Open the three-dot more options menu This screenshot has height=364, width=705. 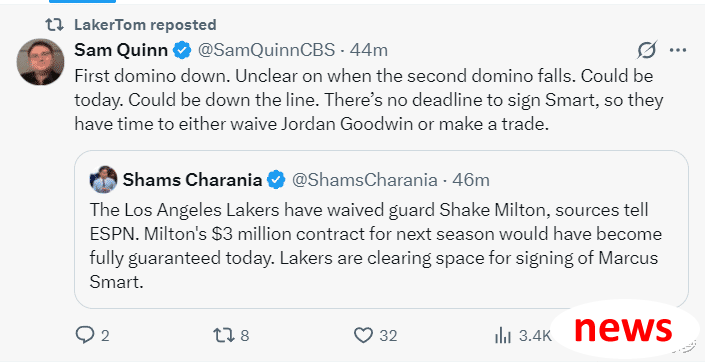(x=678, y=50)
